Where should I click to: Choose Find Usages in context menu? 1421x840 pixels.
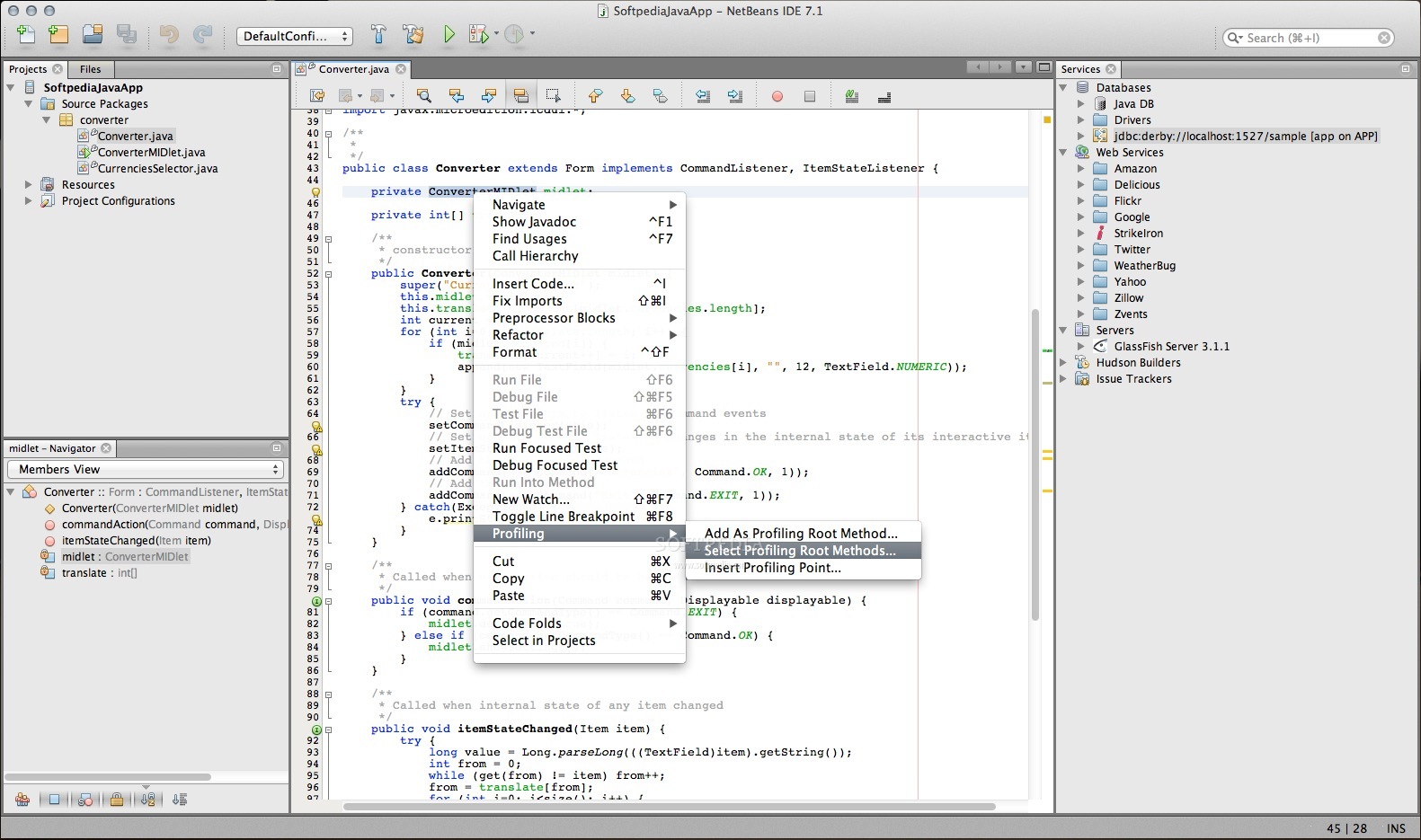click(x=580, y=239)
